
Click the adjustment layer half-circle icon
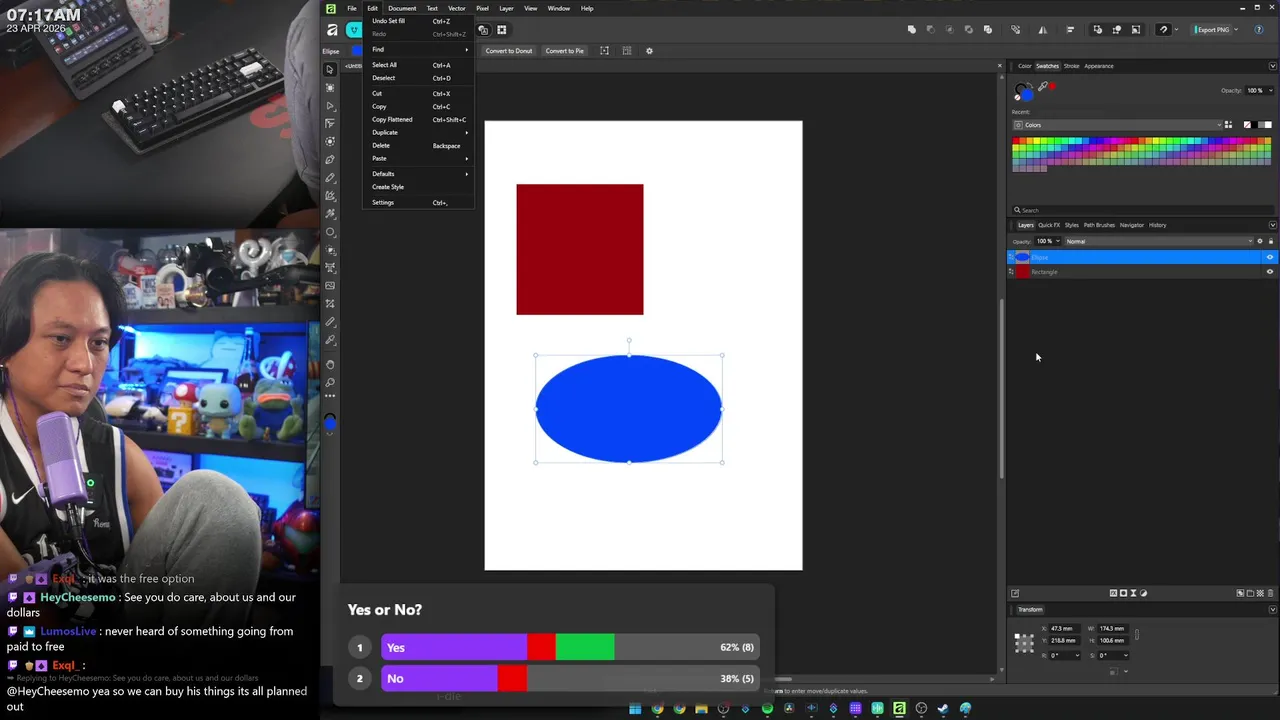[x=1143, y=593]
